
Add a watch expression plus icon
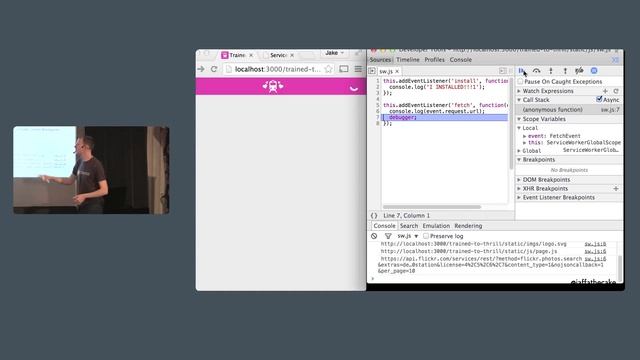(x=605, y=91)
